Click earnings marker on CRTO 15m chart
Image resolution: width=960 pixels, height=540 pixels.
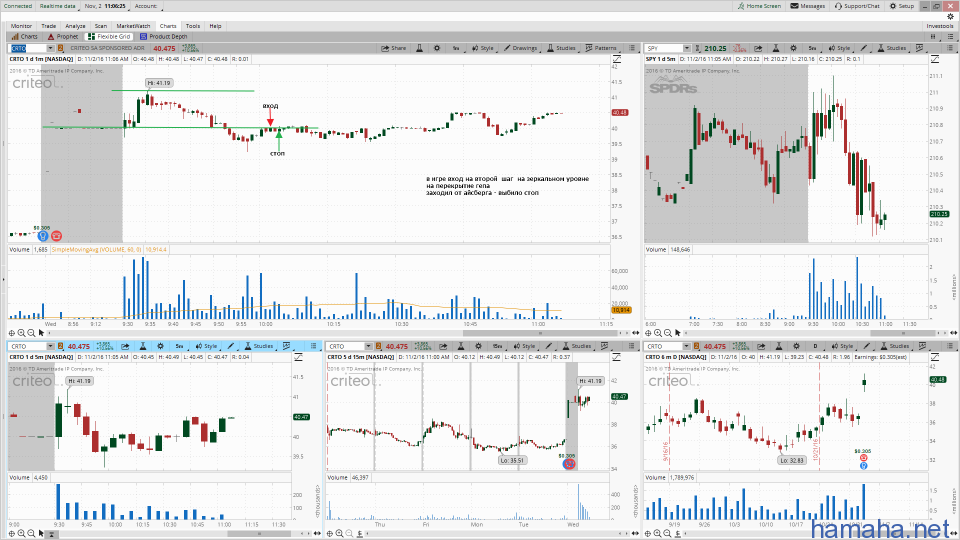click(569, 464)
